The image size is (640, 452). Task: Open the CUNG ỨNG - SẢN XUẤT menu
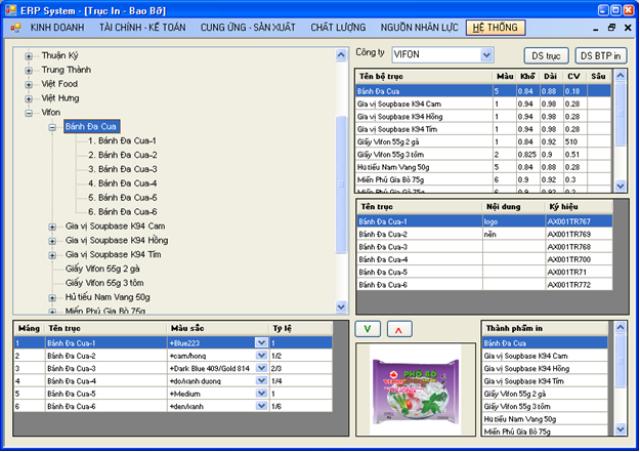point(248,27)
